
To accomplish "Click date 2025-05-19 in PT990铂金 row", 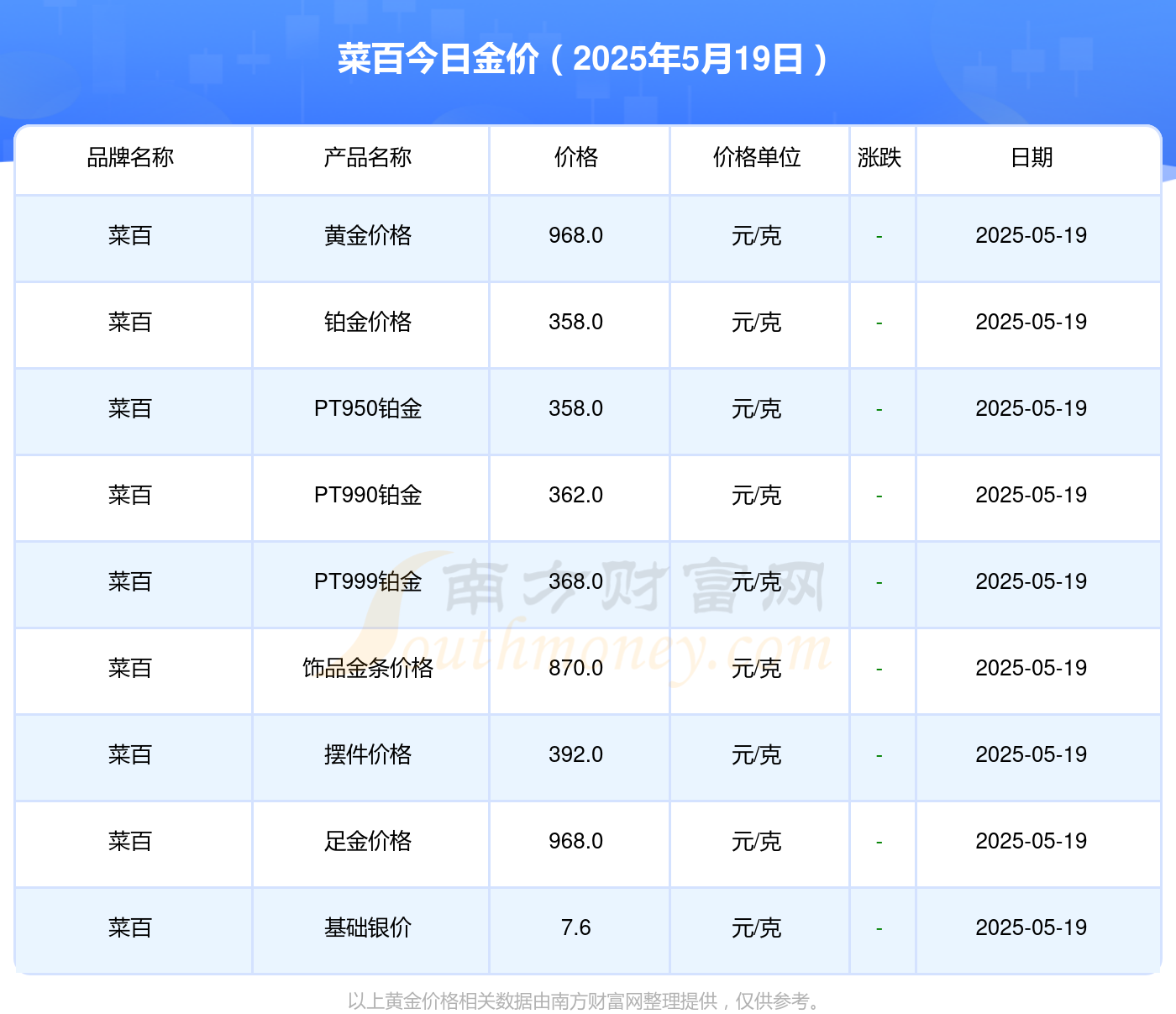I will 1032,495.
